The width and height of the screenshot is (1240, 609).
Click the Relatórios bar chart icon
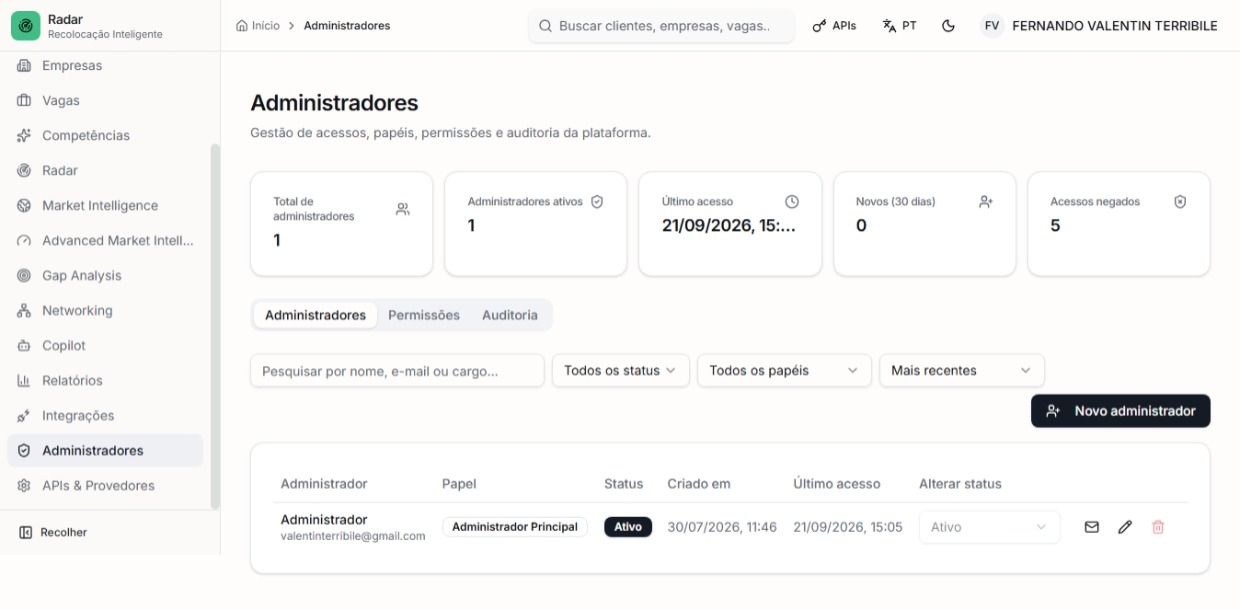[24, 381]
